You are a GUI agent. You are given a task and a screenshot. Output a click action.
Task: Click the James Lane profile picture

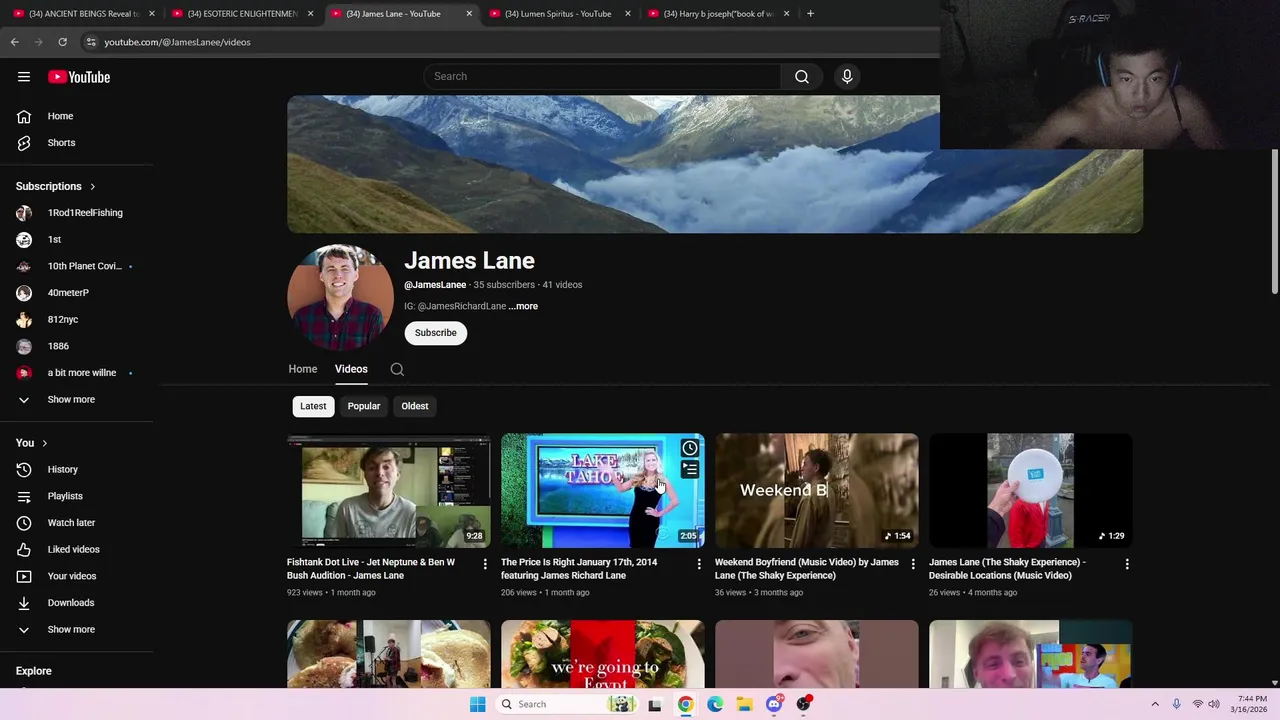[340, 297]
